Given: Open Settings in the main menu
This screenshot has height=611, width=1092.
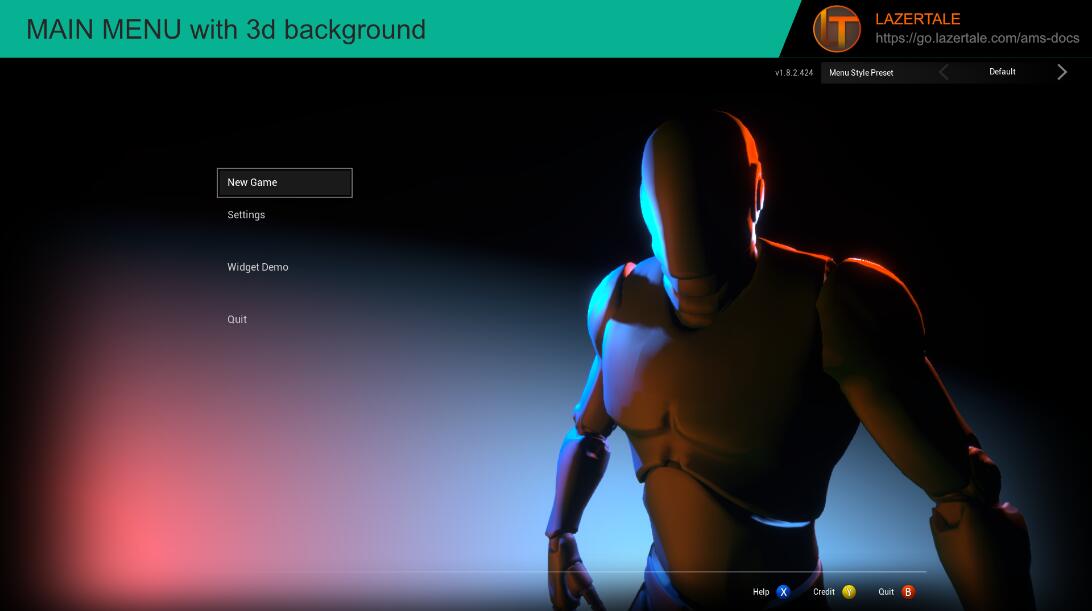Looking at the screenshot, I should [246, 215].
